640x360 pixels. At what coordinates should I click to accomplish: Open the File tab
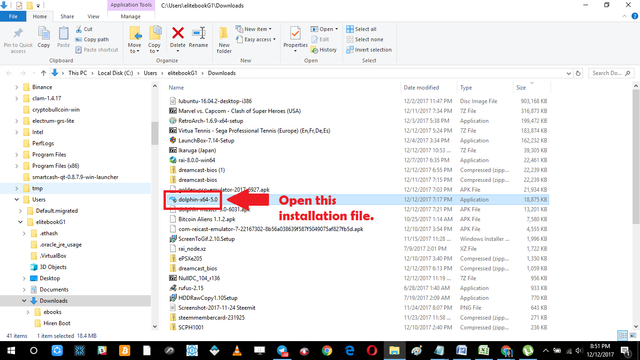point(13,16)
